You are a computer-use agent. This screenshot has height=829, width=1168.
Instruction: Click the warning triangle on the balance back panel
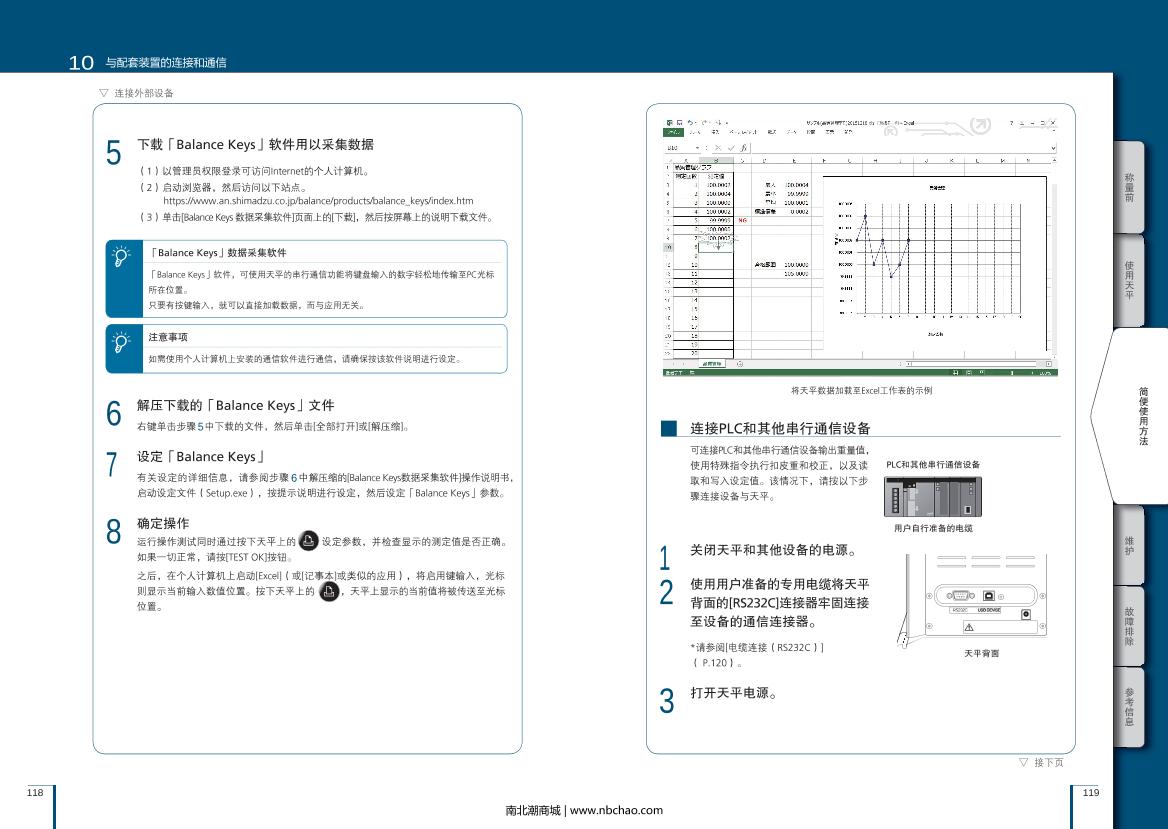pyautogui.click(x=967, y=627)
